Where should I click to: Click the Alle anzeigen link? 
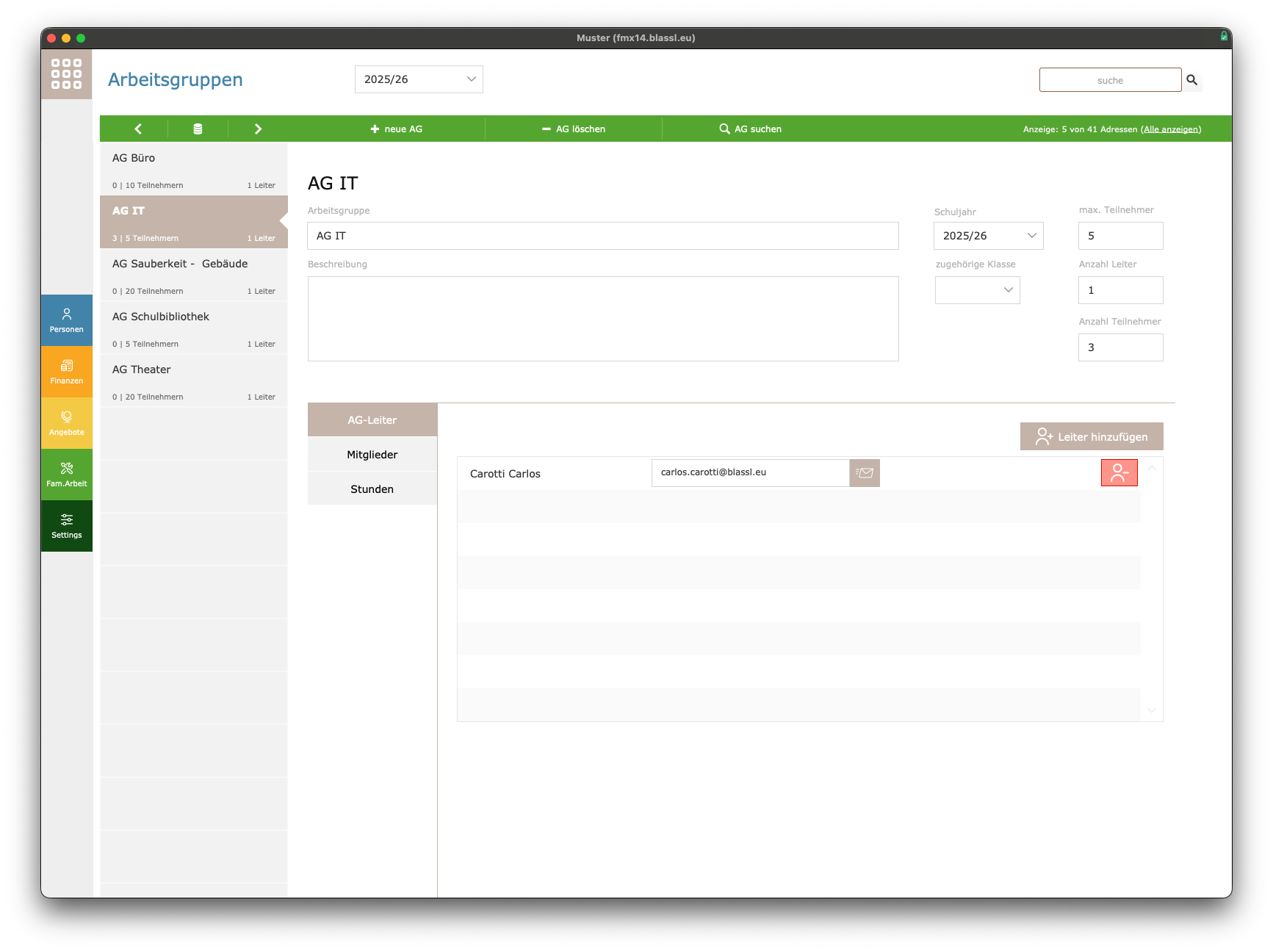[x=1171, y=129]
